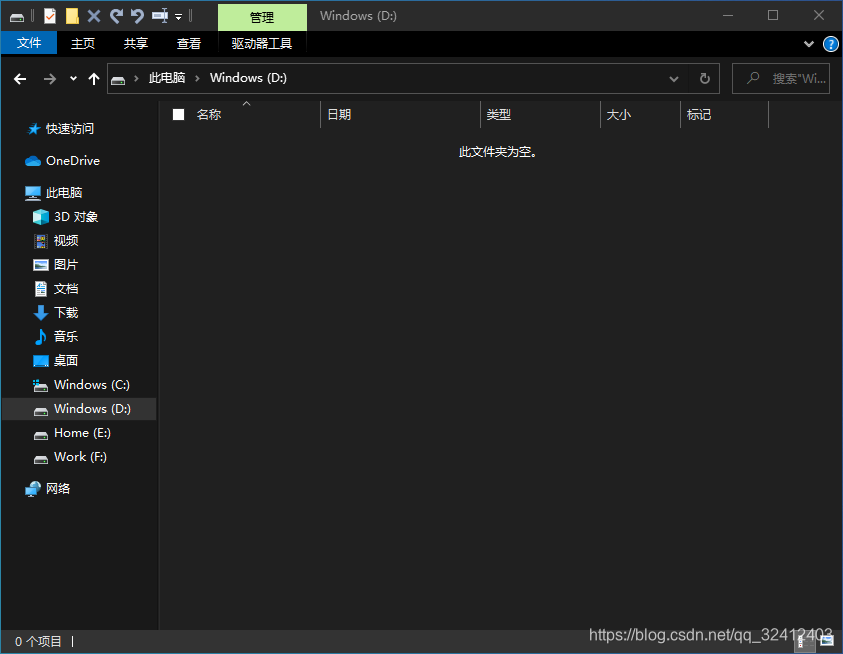Open the 下载 folder
The width and height of the screenshot is (843, 654).
click(x=66, y=312)
